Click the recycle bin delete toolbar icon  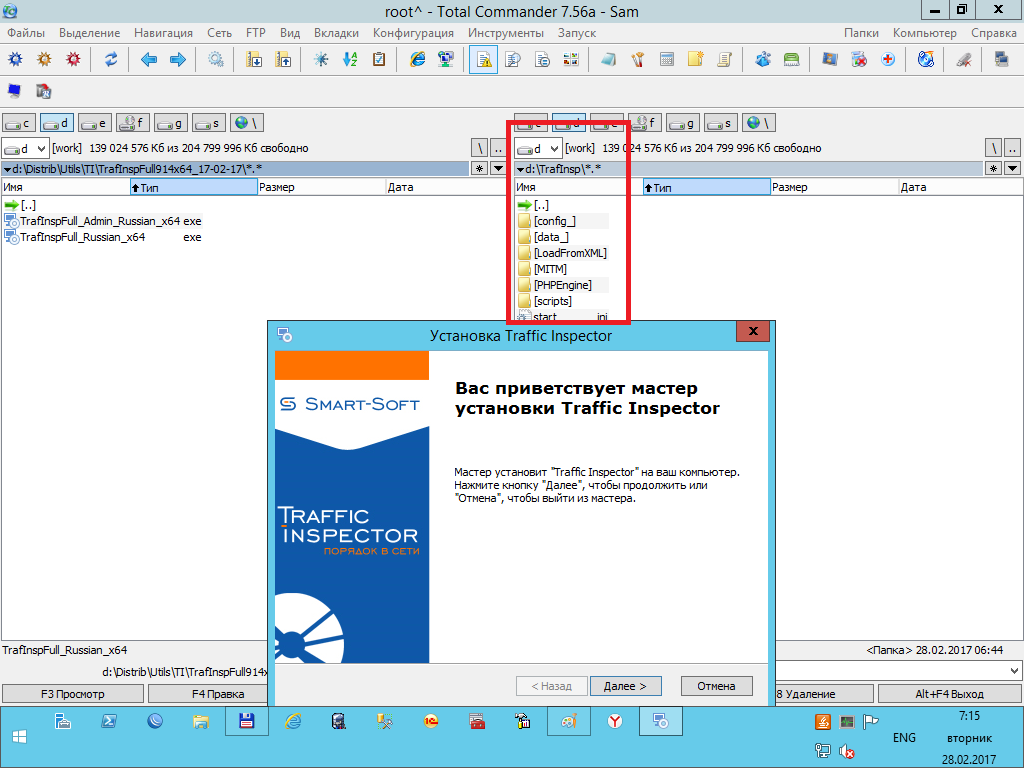(859, 59)
